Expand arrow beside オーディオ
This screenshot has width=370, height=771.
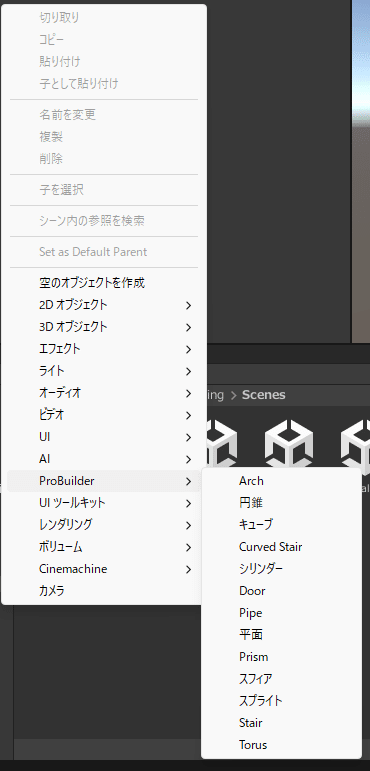tap(188, 393)
